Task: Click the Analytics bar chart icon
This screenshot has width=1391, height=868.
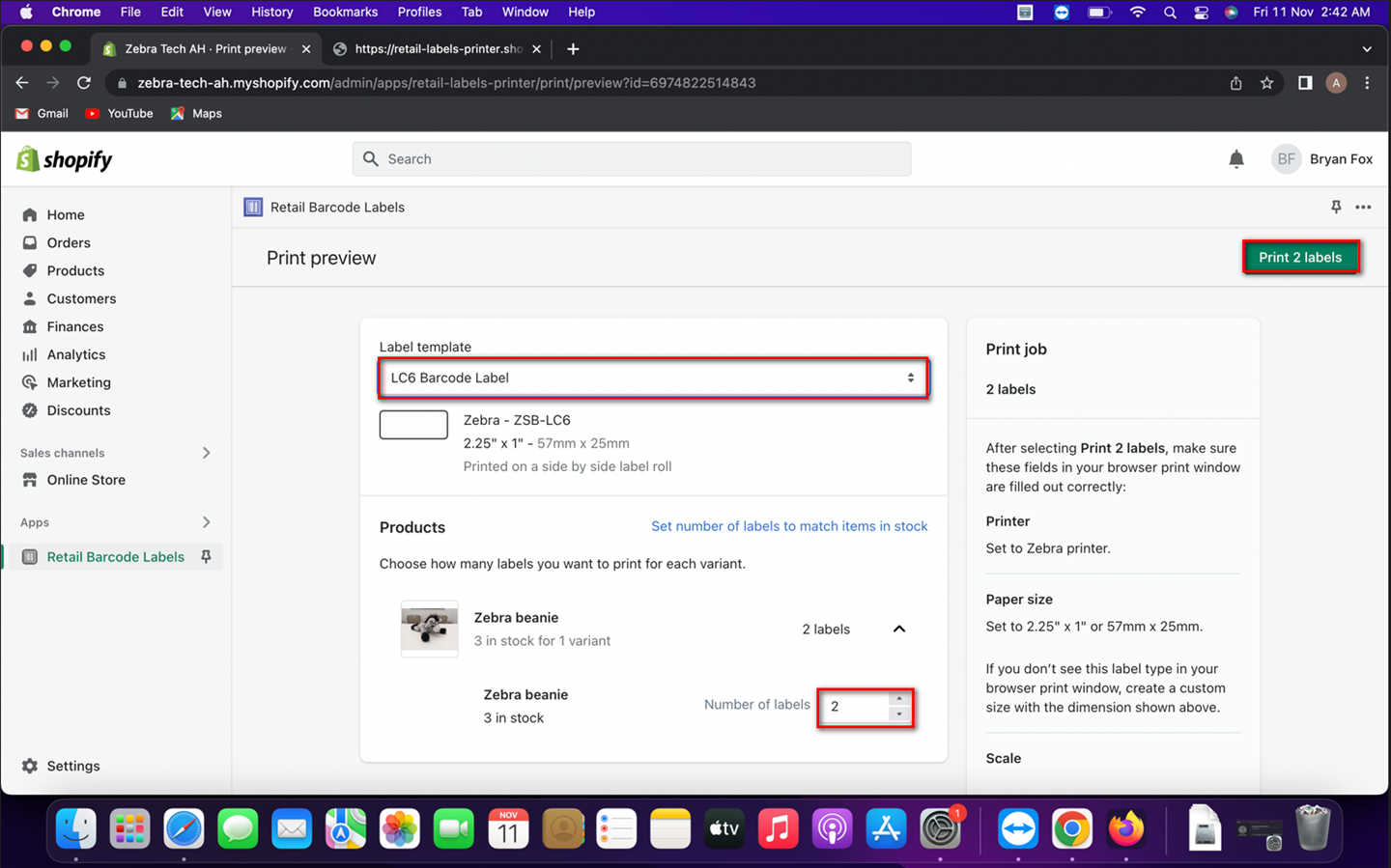Action: pos(30,354)
